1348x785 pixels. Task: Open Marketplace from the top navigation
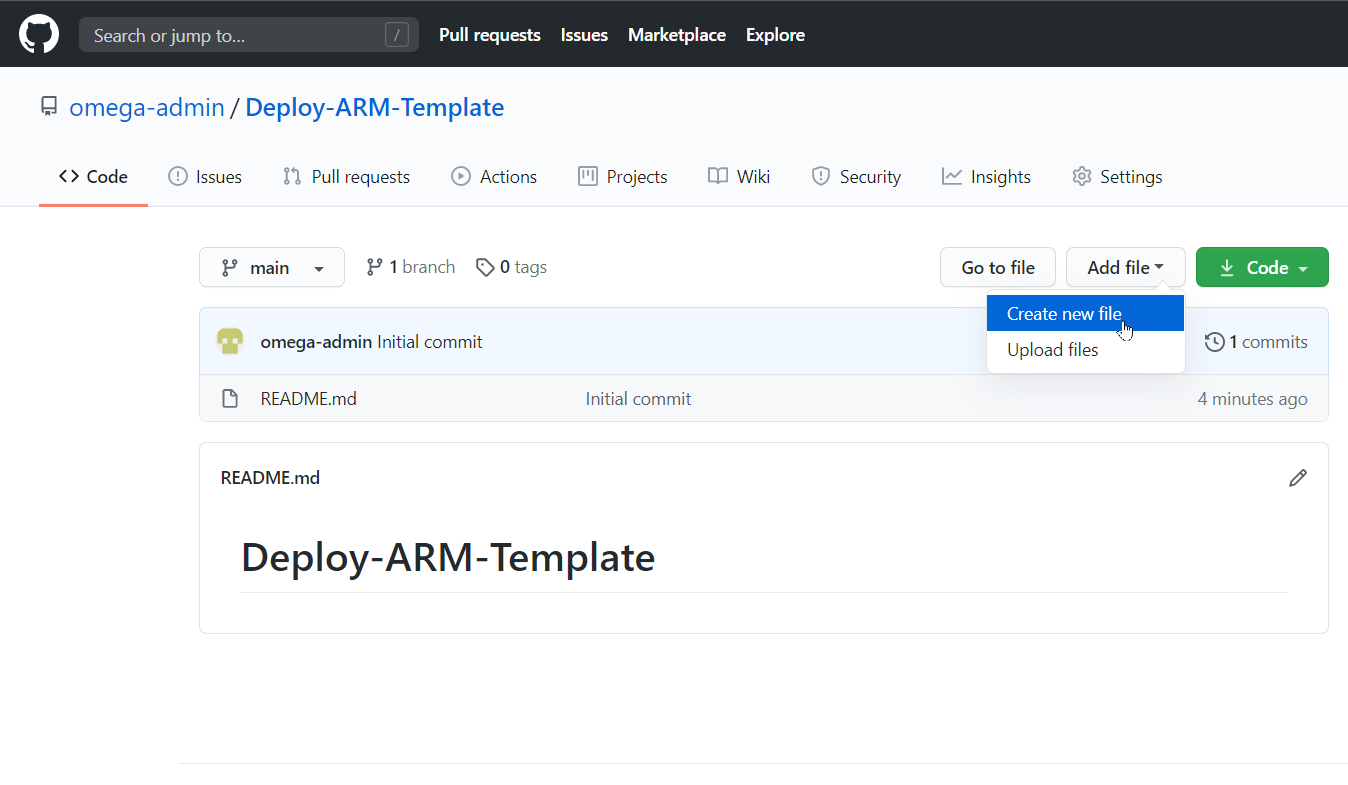click(677, 35)
